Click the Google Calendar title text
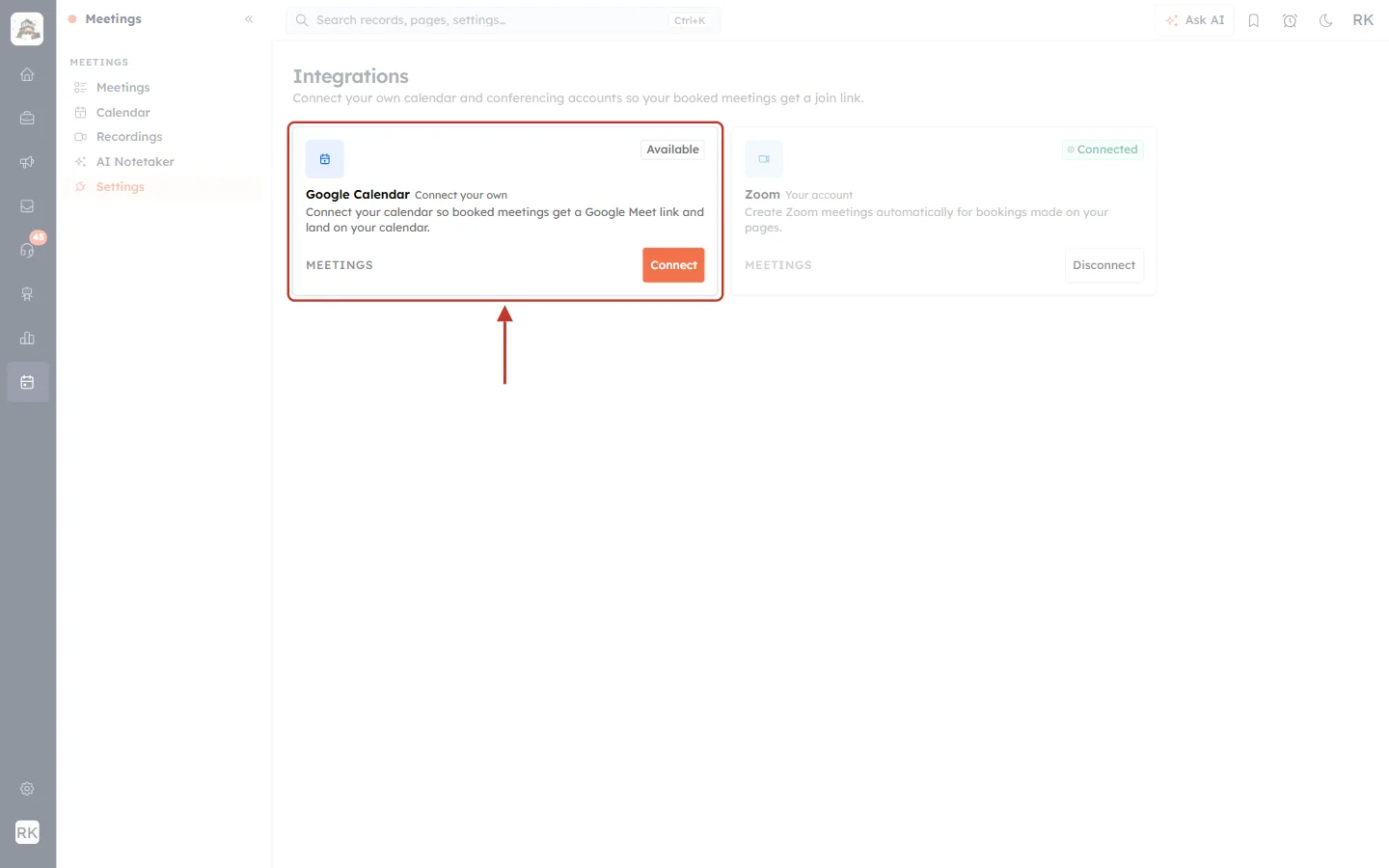 click(x=358, y=195)
